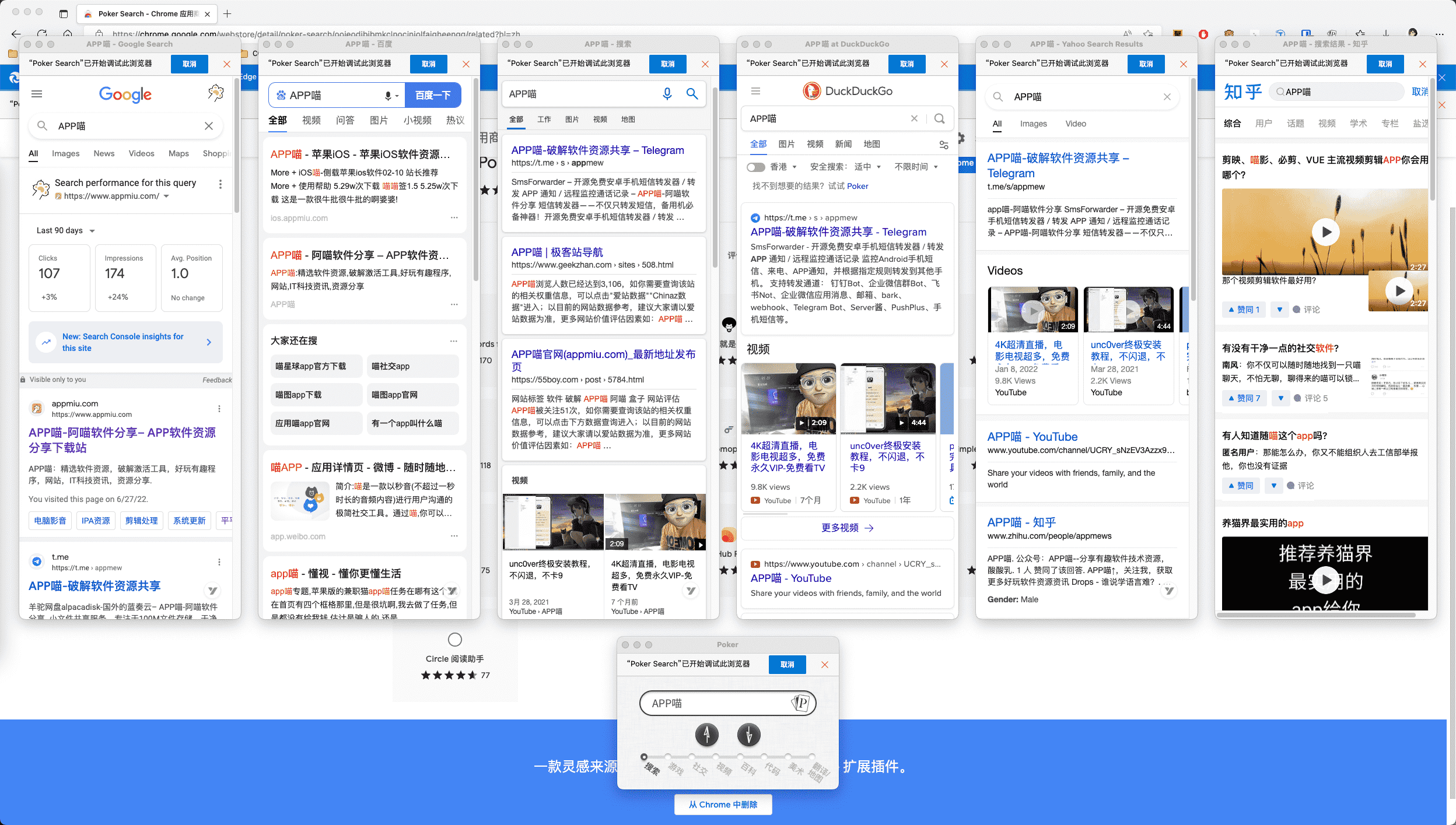Click 取消 in the Poker window
Screen dimensions: 1456x825
(x=787, y=665)
